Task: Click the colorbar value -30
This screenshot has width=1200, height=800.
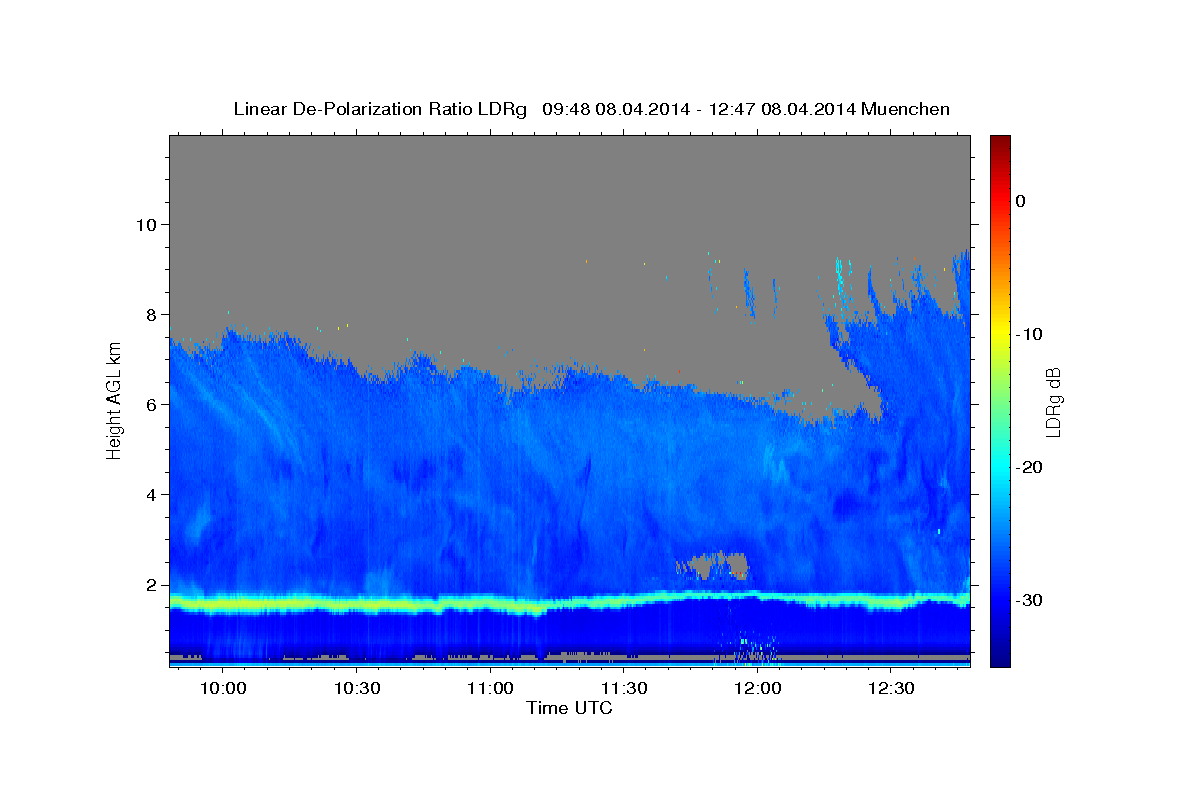Action: [x=1030, y=600]
